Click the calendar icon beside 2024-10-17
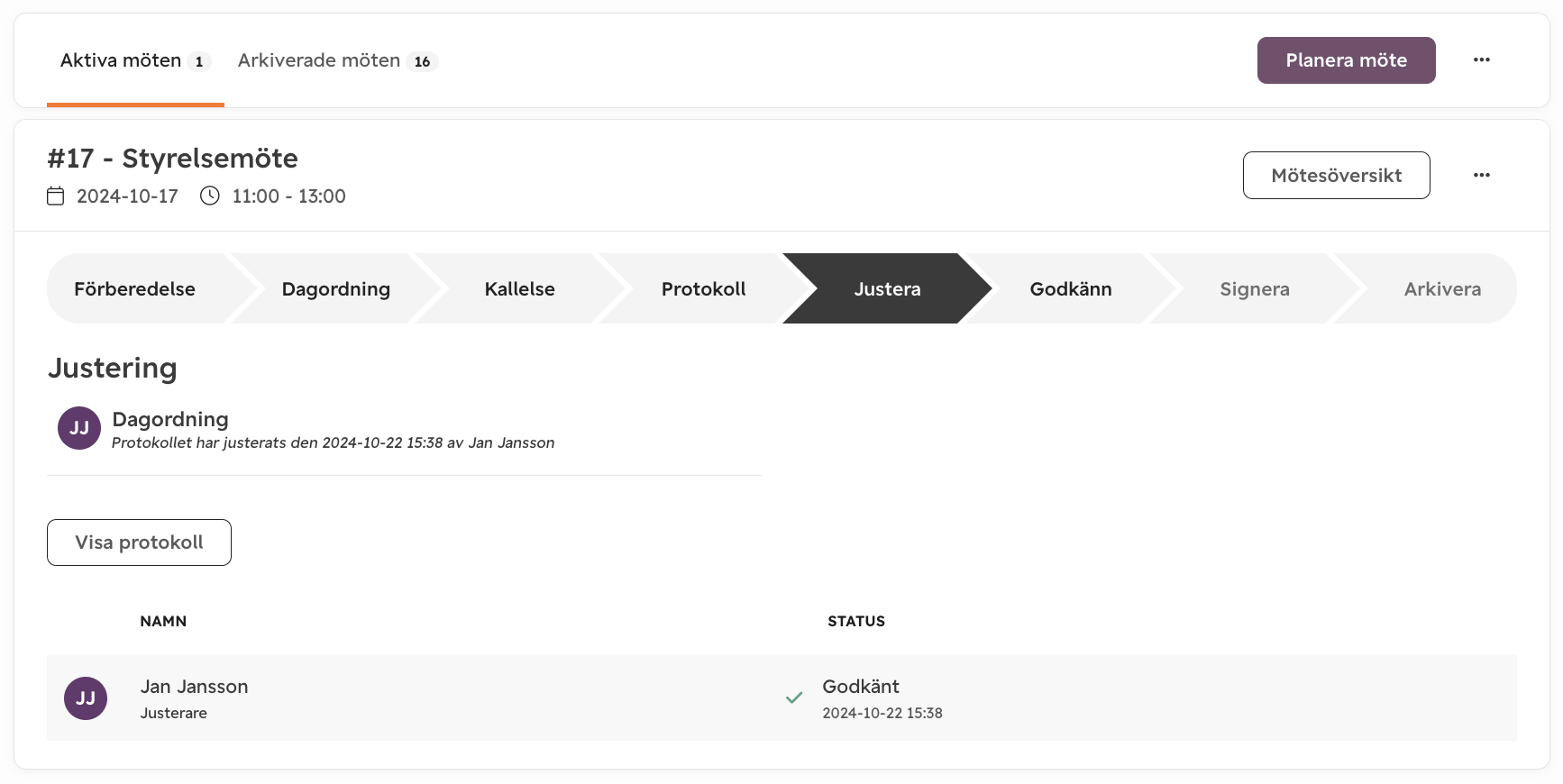Viewport: 1563px width, 784px height. tap(56, 196)
